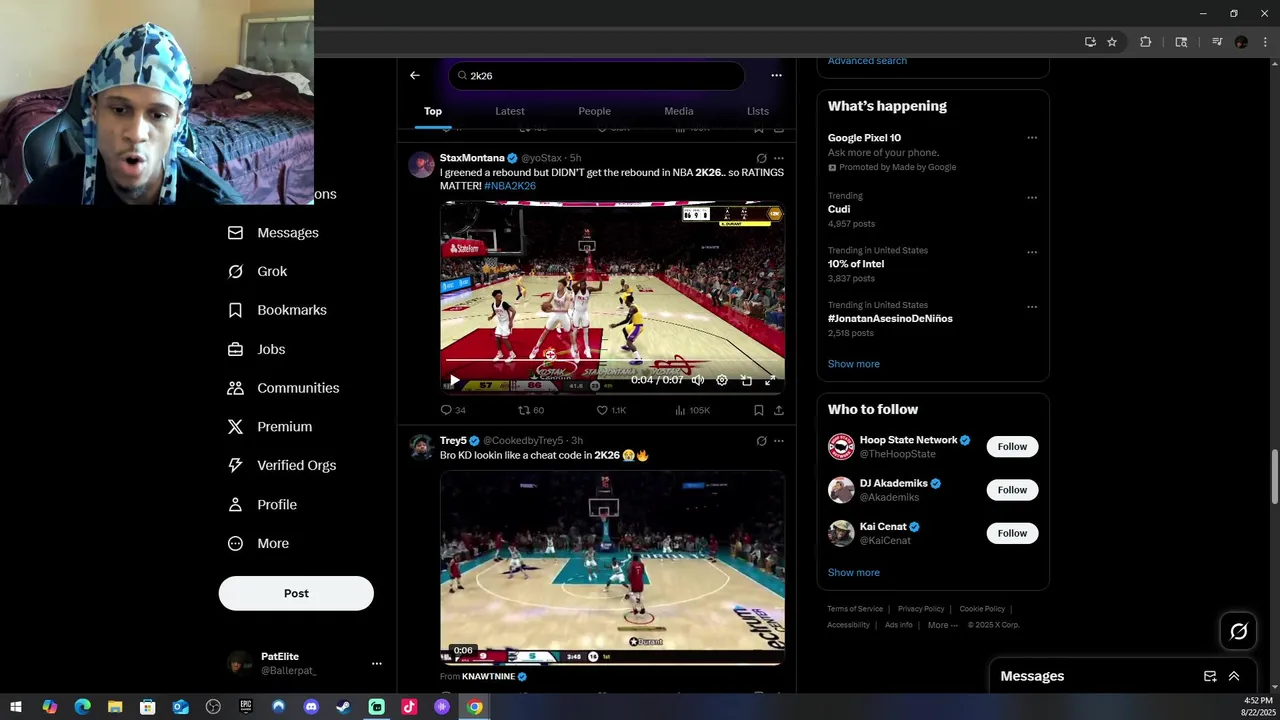The width and height of the screenshot is (1280, 720).
Task: Play the StaxMontana video
Action: [x=454, y=380]
